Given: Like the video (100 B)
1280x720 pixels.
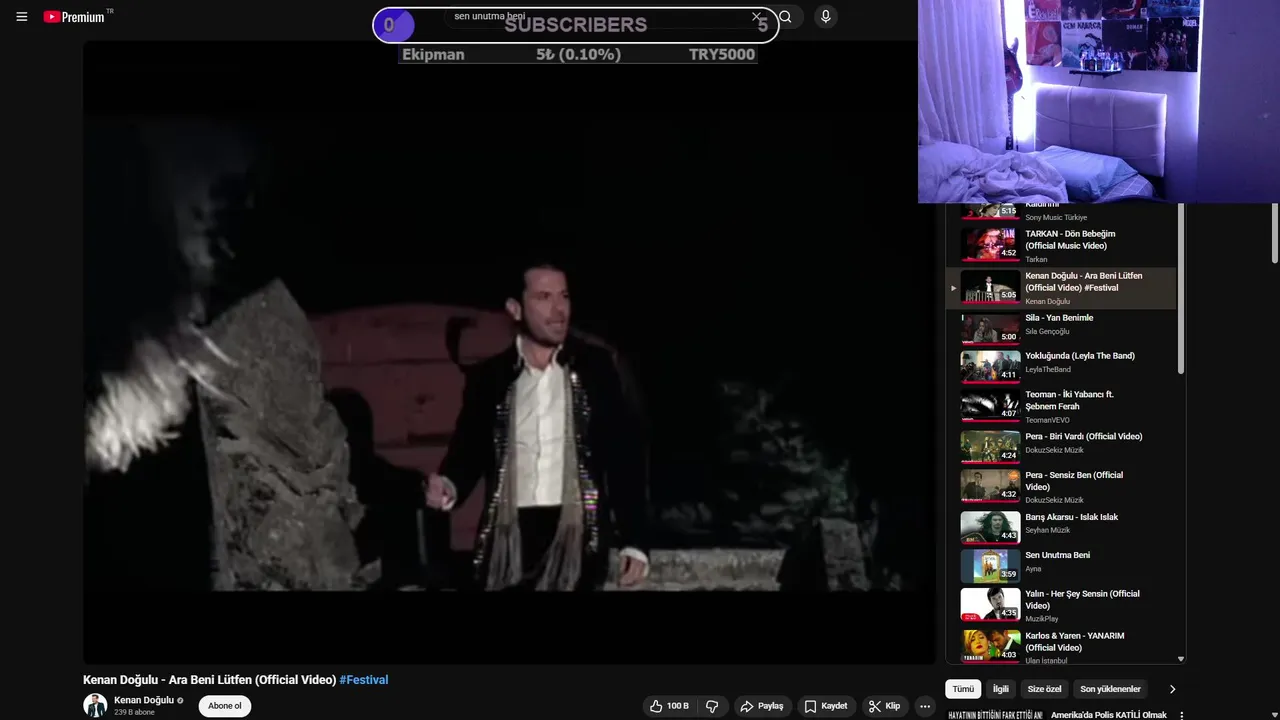Looking at the screenshot, I should tap(669, 706).
